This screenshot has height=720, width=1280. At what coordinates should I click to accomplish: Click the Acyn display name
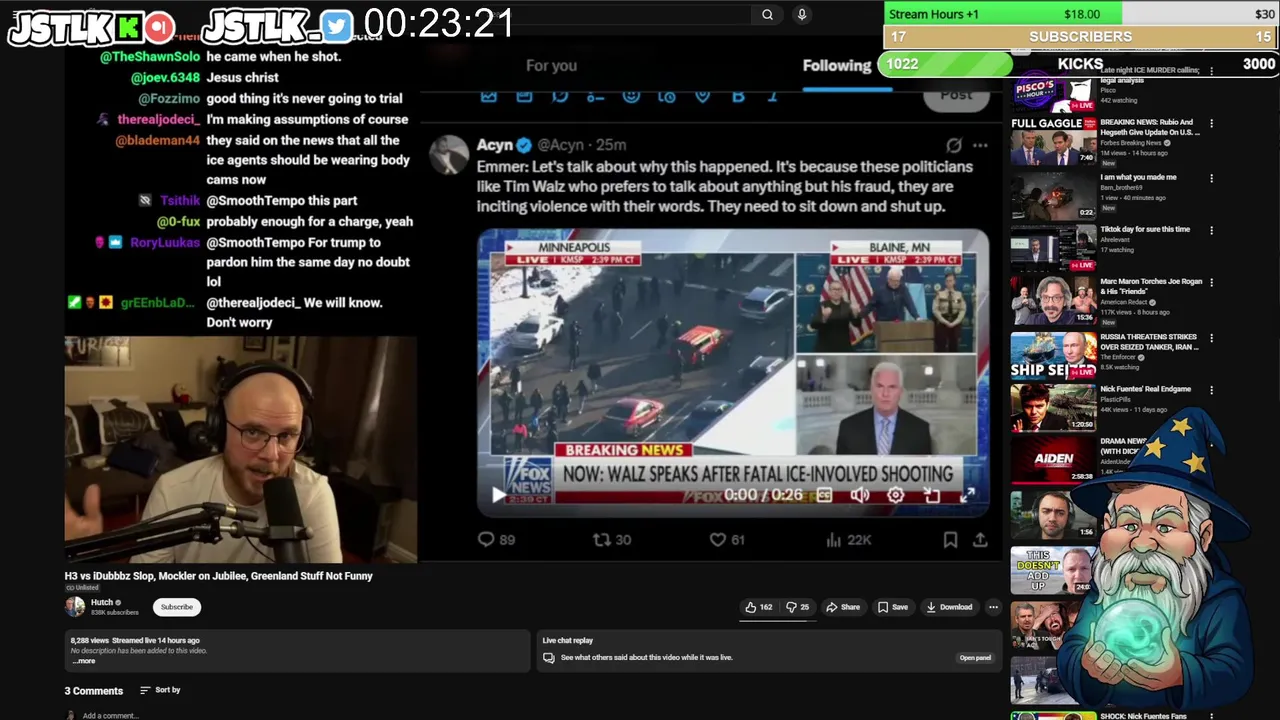click(494, 145)
